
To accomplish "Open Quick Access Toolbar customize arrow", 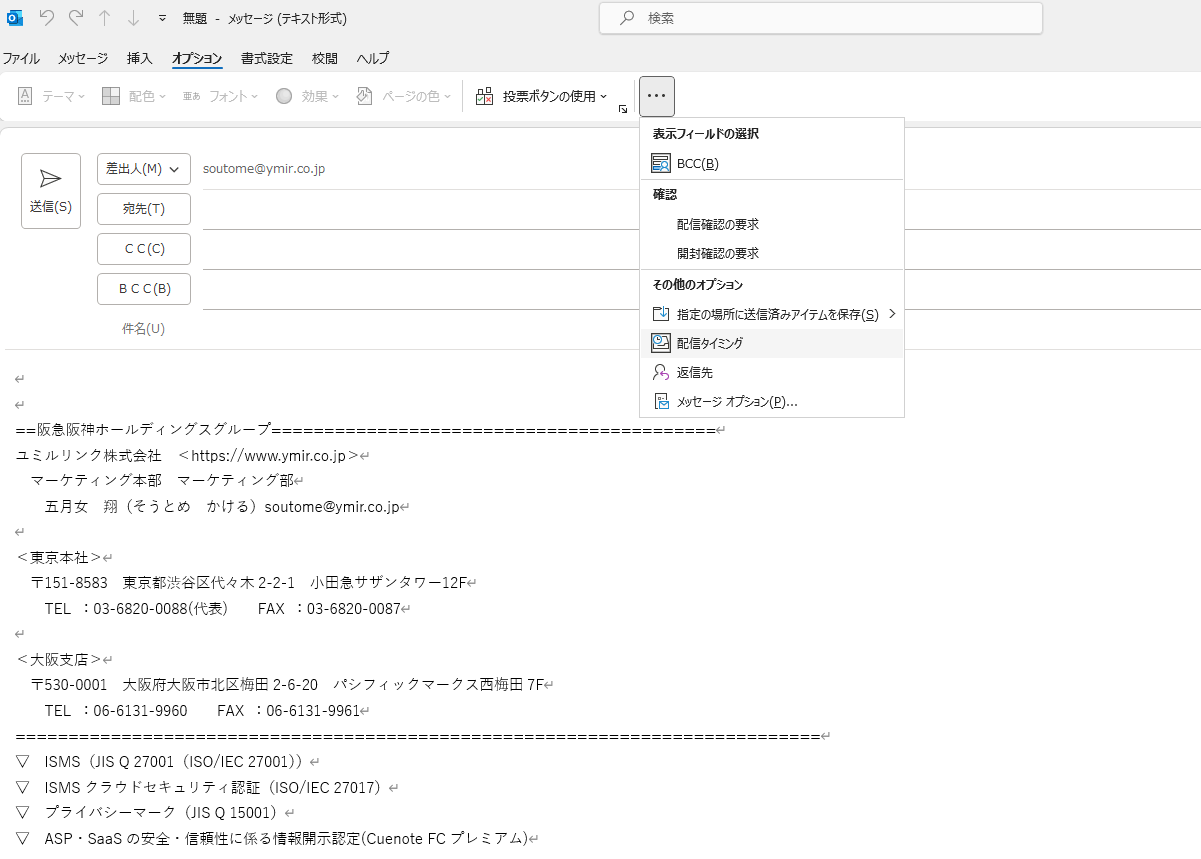I will 163,18.
